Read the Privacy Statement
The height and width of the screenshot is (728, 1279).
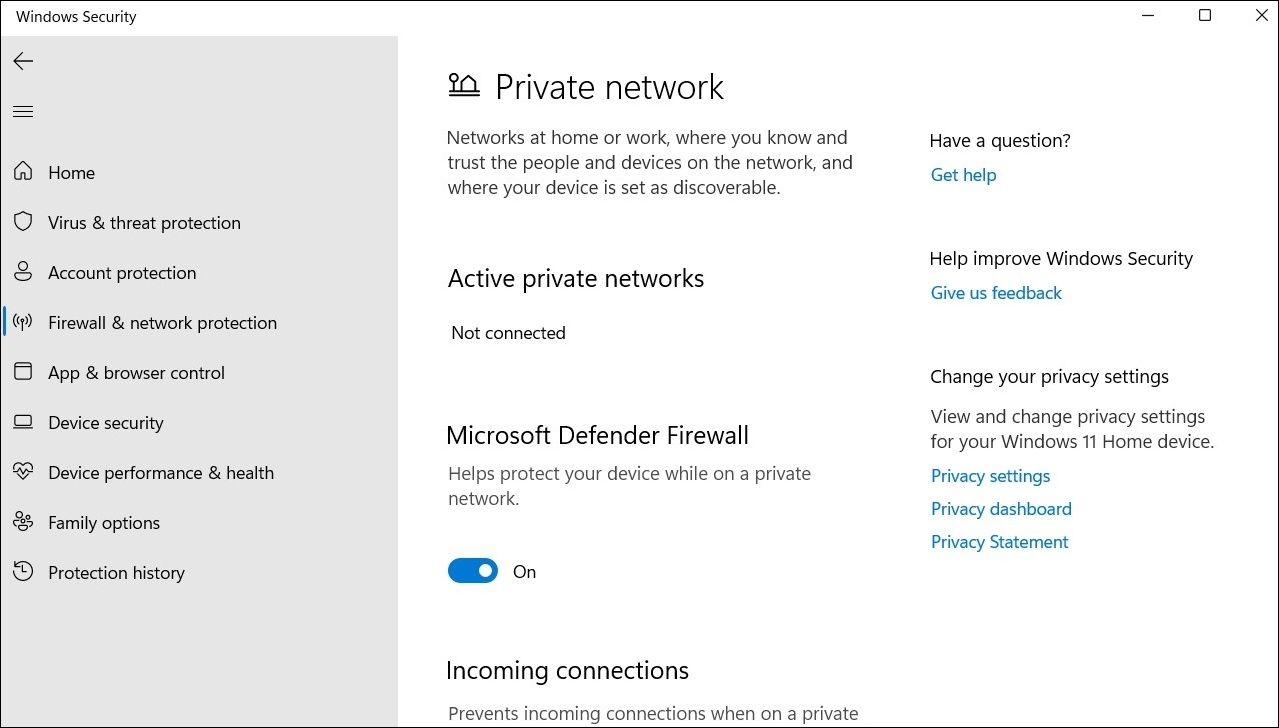click(998, 541)
